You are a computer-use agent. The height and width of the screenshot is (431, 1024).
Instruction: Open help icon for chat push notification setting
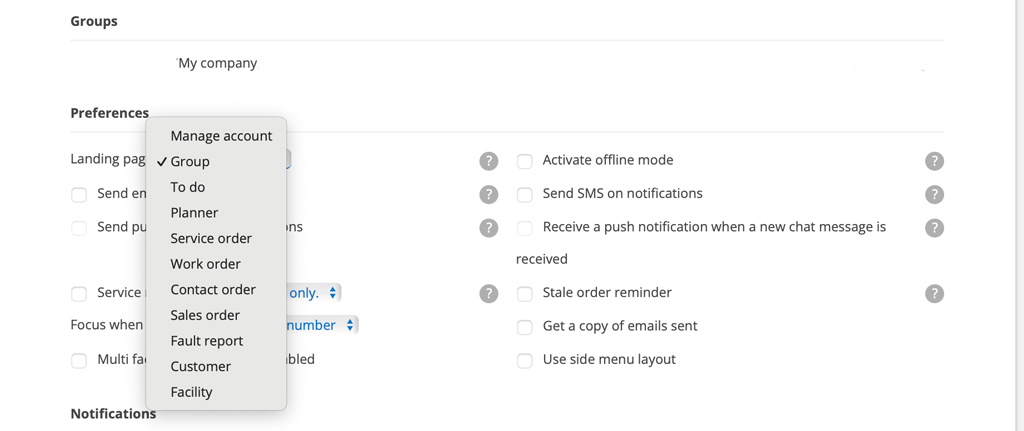tap(934, 228)
